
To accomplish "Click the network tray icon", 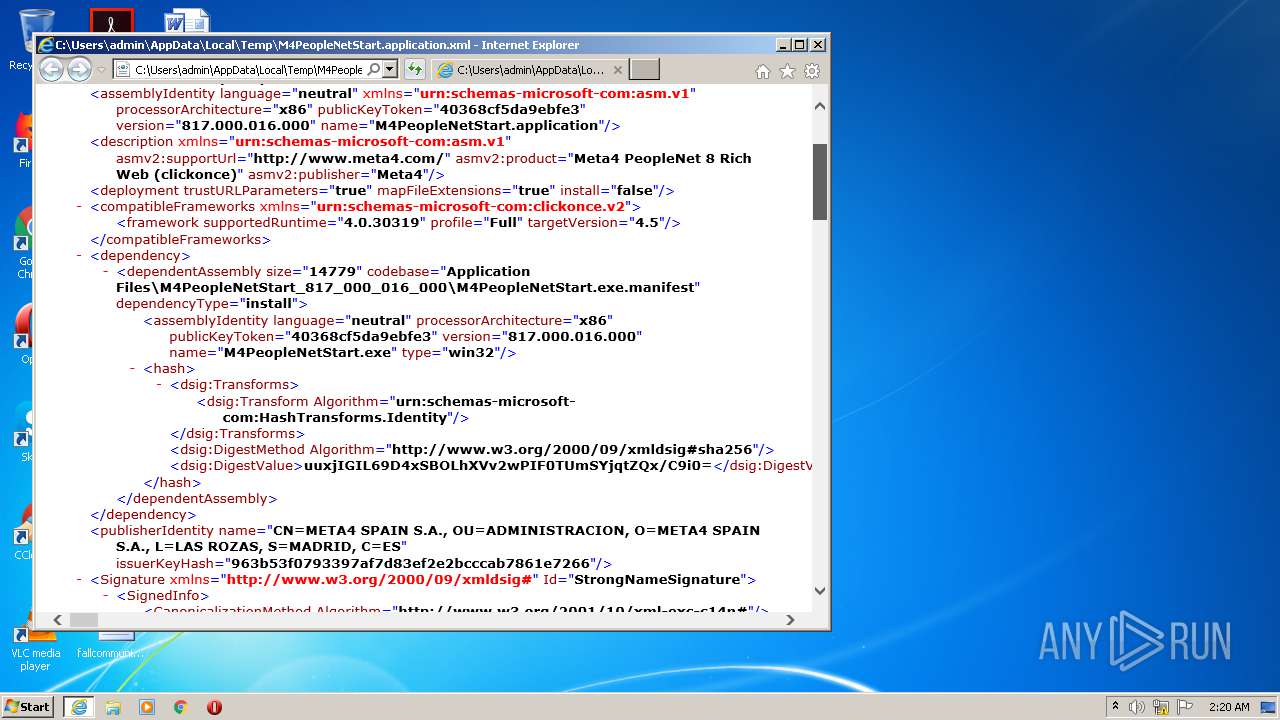I will click(x=1161, y=707).
